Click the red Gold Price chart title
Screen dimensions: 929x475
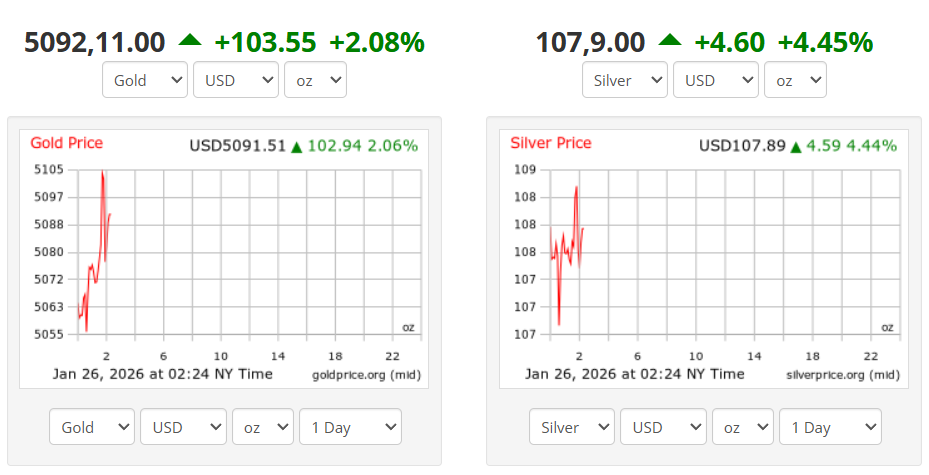[x=66, y=143]
